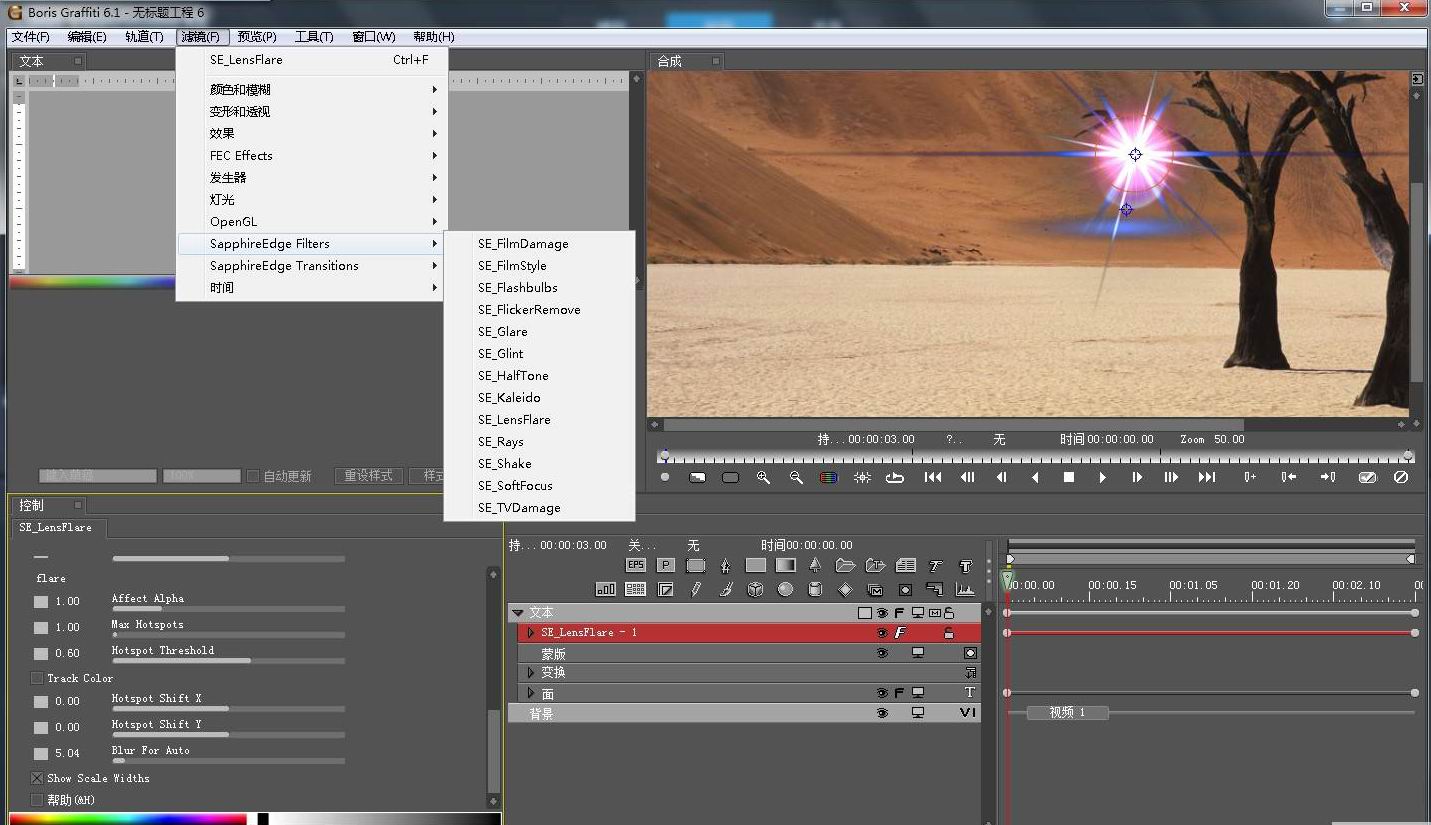Click the 3D cube shape icon

pyautogui.click(x=755, y=589)
